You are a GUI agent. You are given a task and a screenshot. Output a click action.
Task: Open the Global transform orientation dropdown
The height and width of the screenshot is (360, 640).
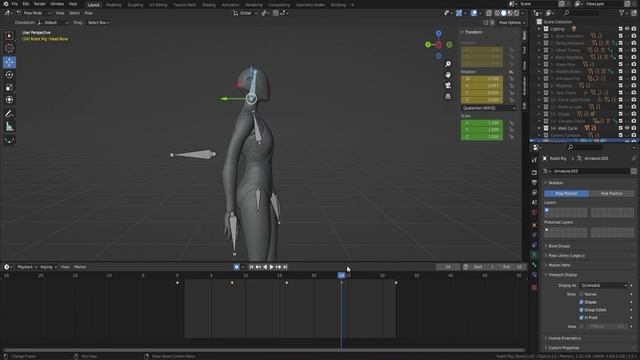coord(246,13)
